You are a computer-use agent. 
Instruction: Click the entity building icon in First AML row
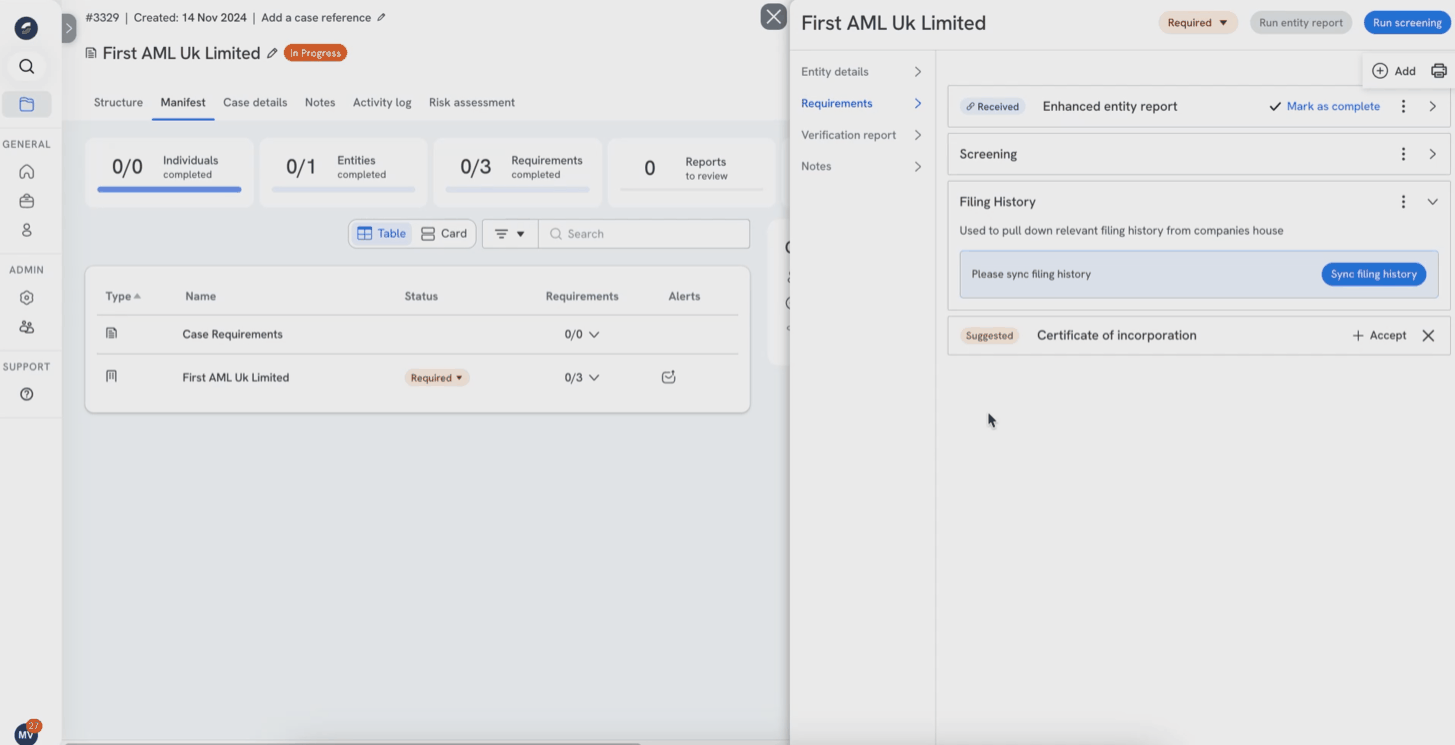point(111,376)
